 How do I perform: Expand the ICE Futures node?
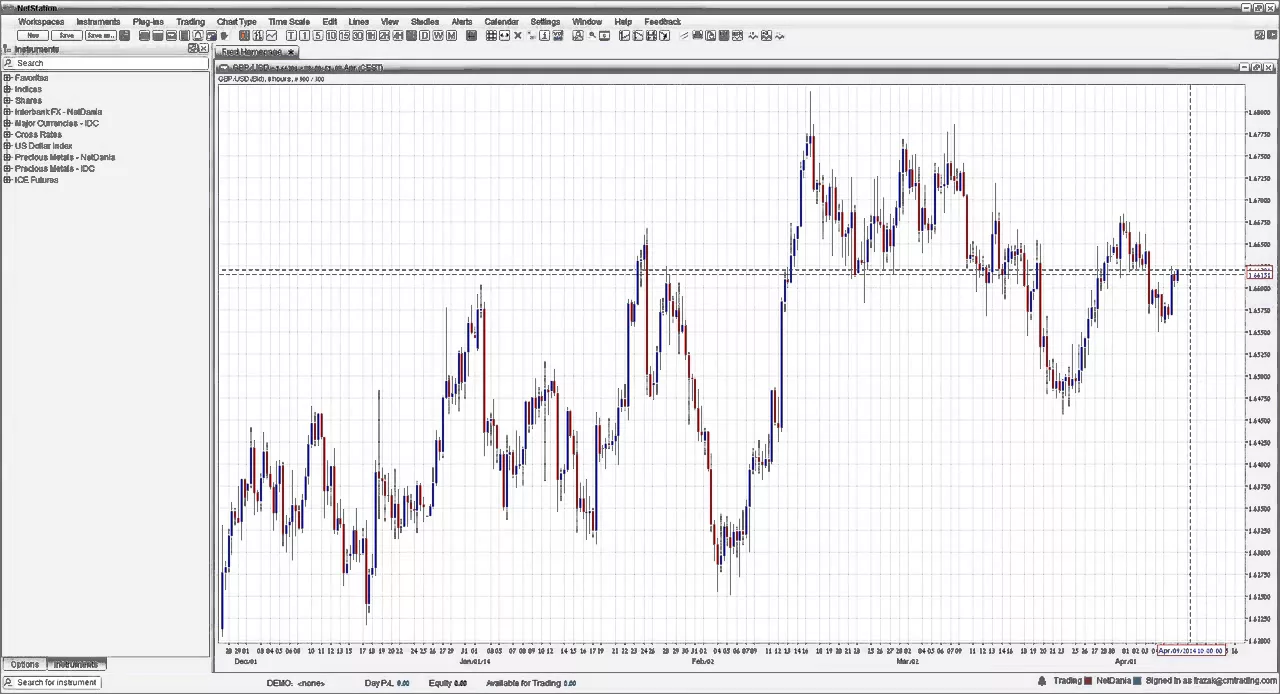tap(7, 180)
